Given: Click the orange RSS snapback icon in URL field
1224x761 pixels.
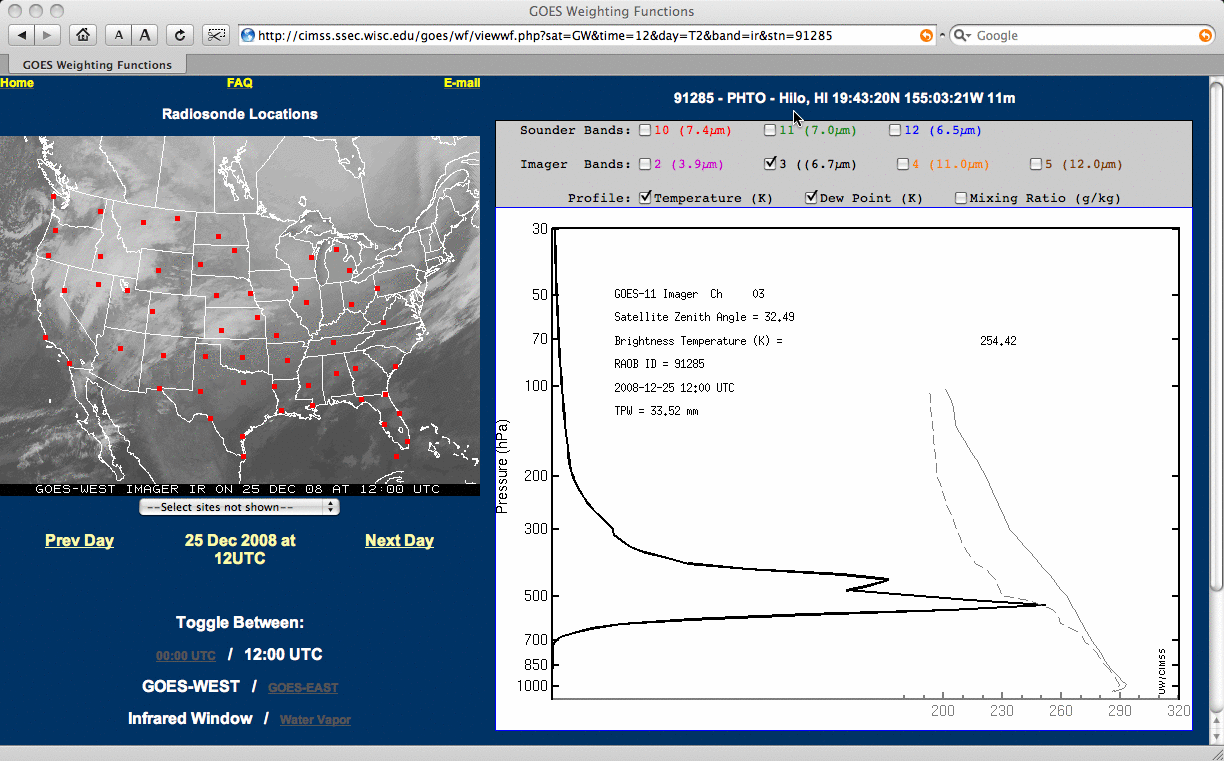Looking at the screenshot, I should point(927,35).
